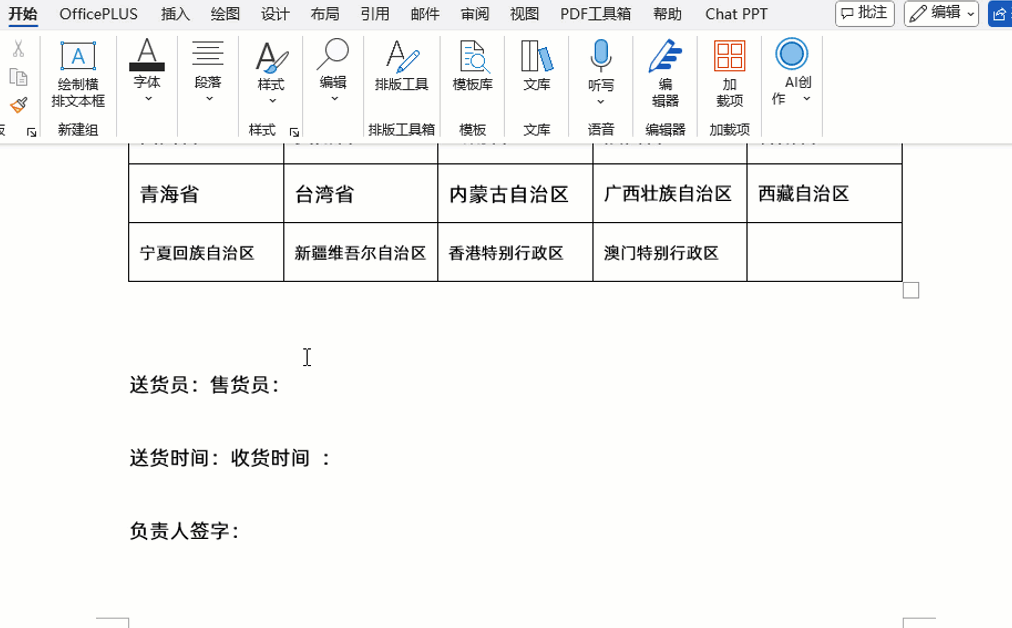Open the 绘图 tab
1012x628 pixels.
(x=225, y=14)
